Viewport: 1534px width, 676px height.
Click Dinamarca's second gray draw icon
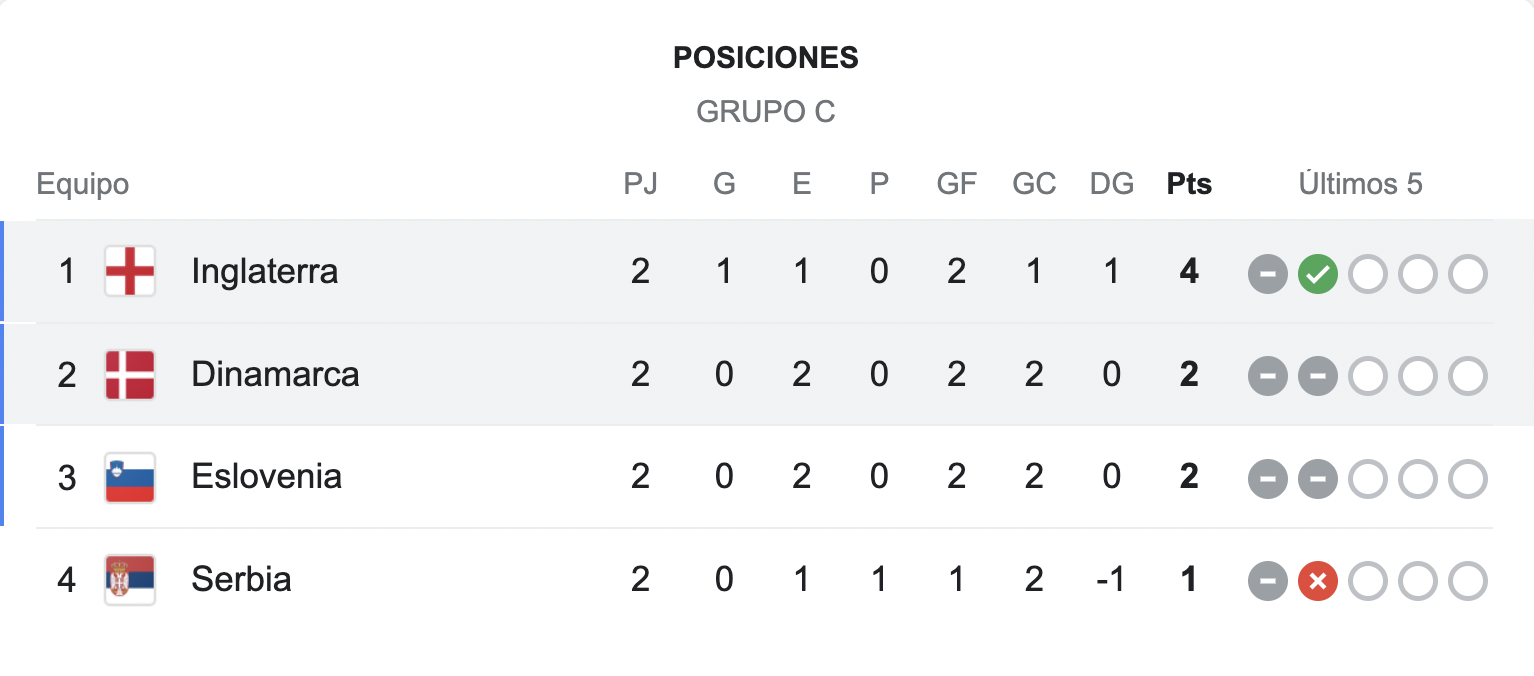coord(1317,376)
